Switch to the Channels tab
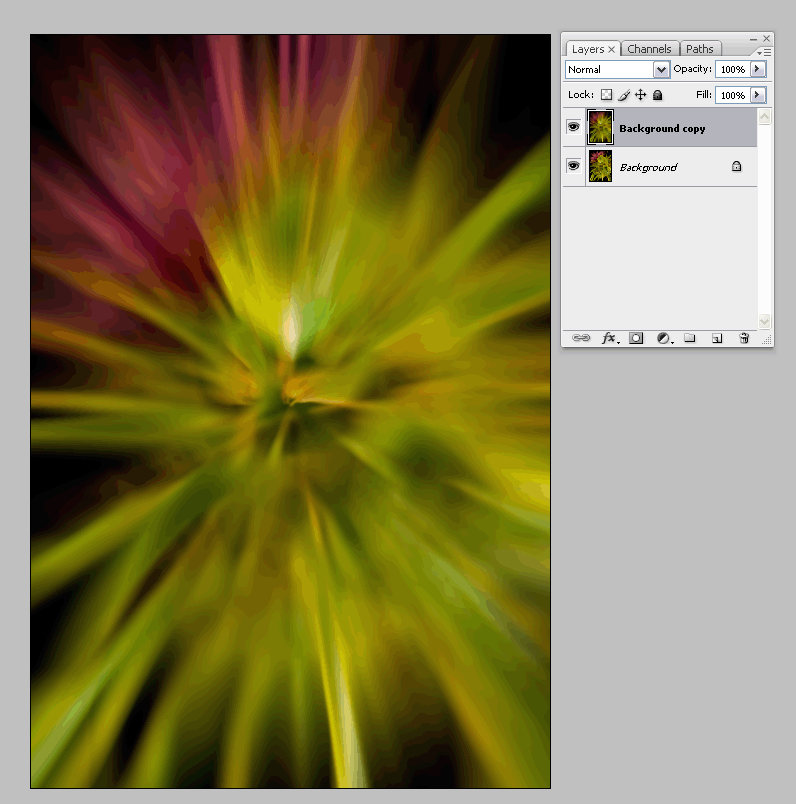This screenshot has width=796, height=804. (x=649, y=49)
